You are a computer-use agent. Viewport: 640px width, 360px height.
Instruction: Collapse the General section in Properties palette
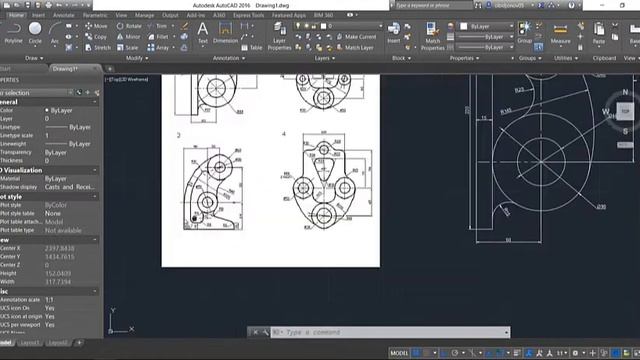pyautogui.click(x=95, y=102)
